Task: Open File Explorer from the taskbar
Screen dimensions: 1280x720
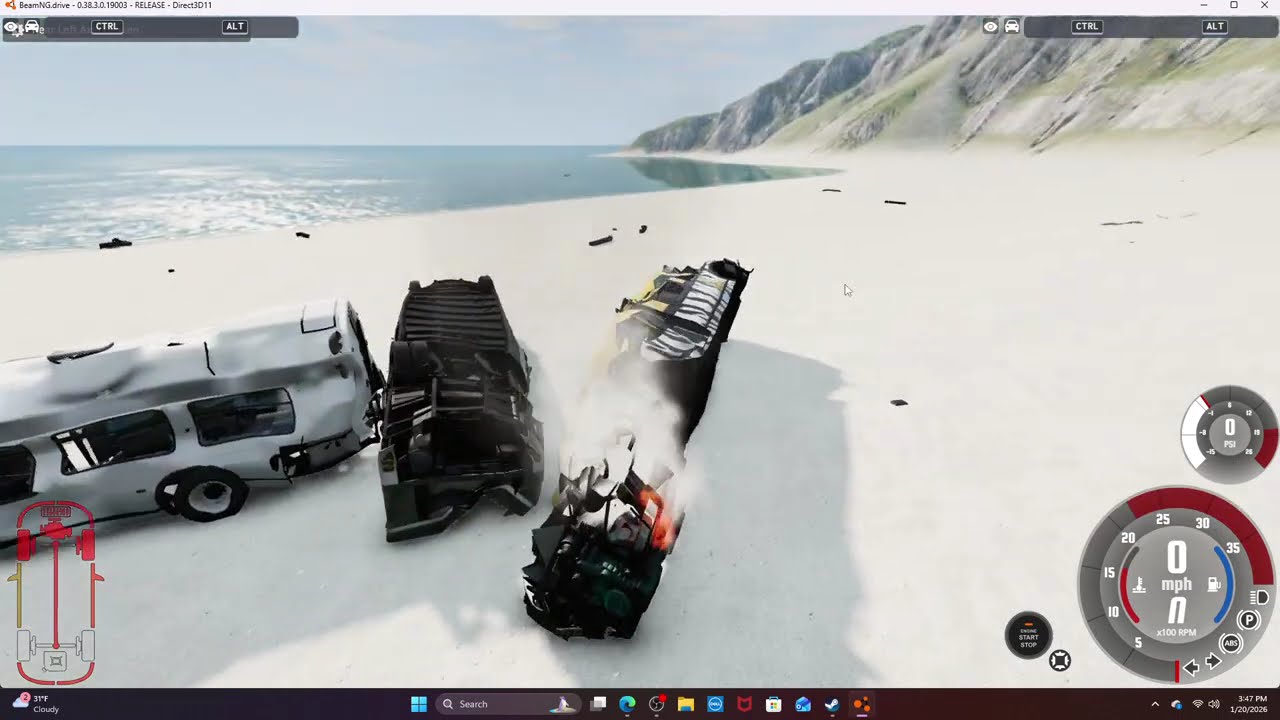Action: [x=686, y=704]
